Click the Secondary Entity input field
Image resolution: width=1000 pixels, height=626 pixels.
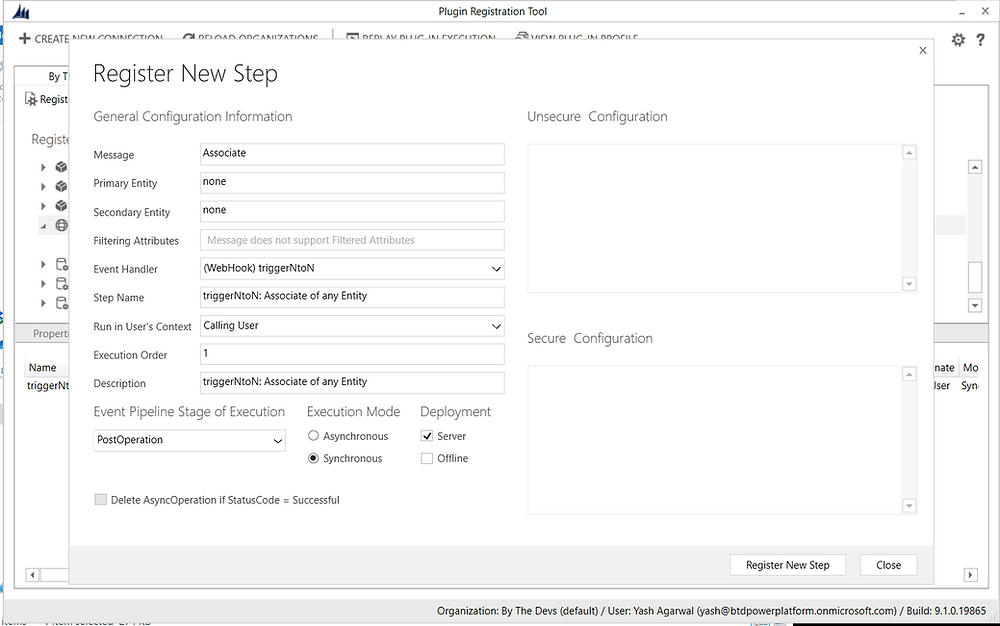pyautogui.click(x=352, y=211)
